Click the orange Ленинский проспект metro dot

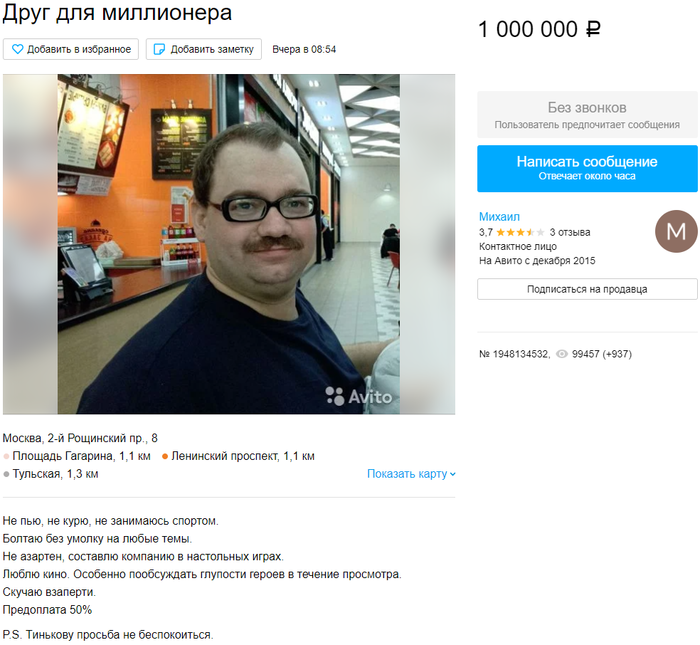coord(164,456)
